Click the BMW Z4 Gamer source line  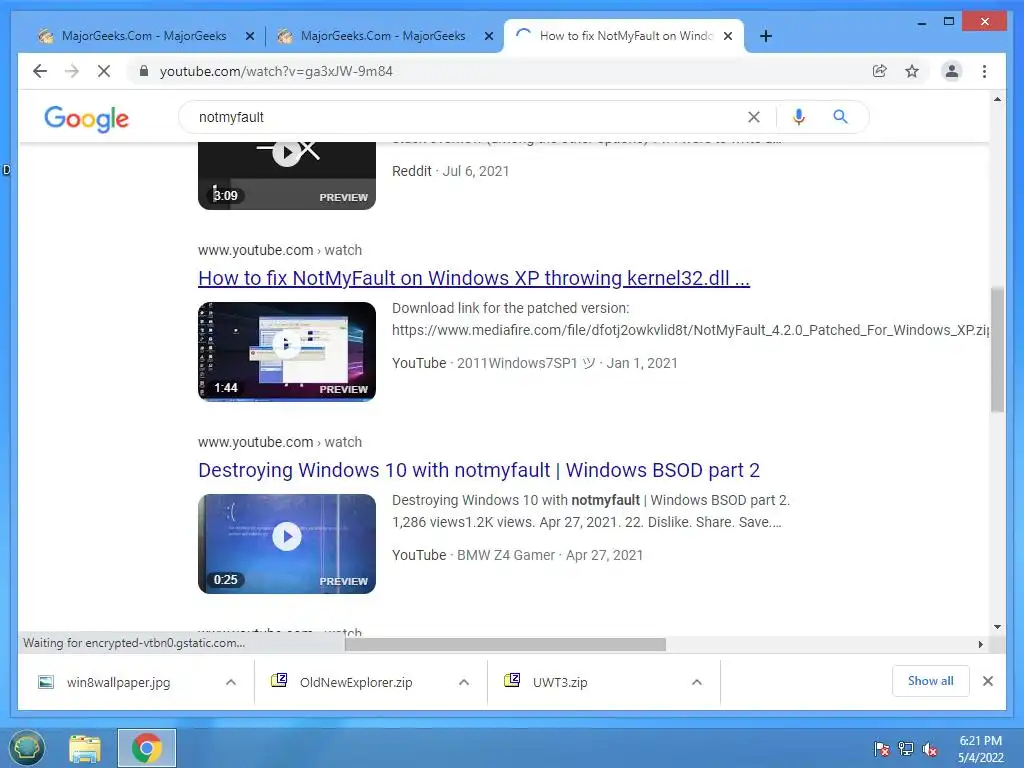point(517,555)
